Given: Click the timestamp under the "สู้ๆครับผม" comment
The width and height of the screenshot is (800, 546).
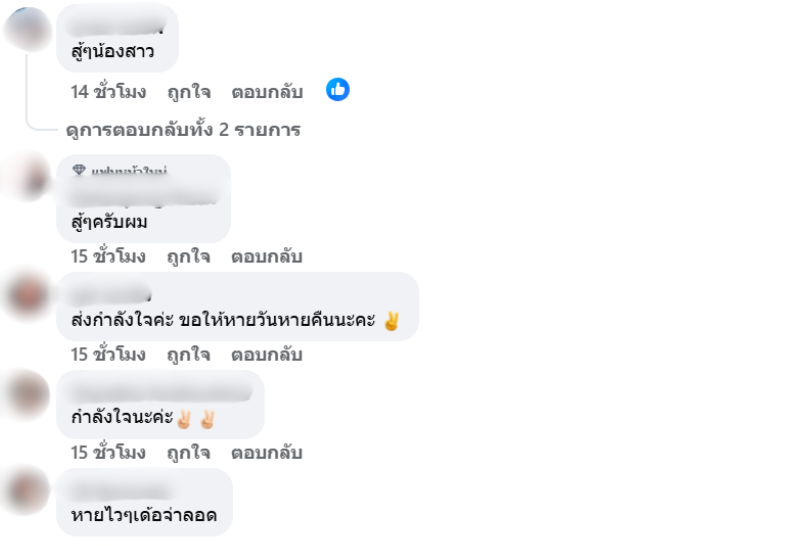Looking at the screenshot, I should 108,256.
